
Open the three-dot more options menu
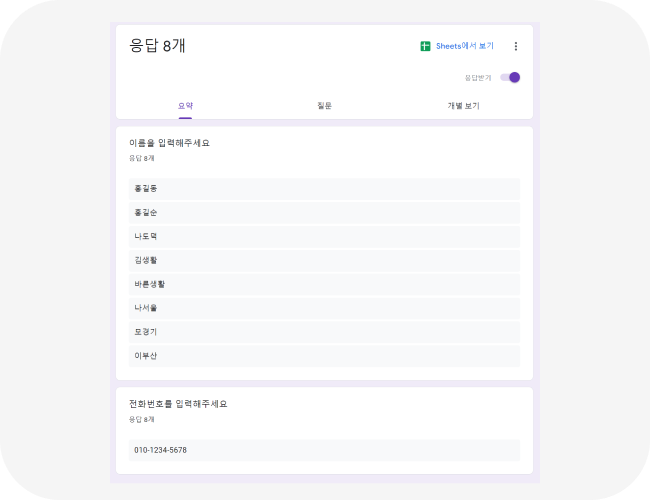[516, 46]
